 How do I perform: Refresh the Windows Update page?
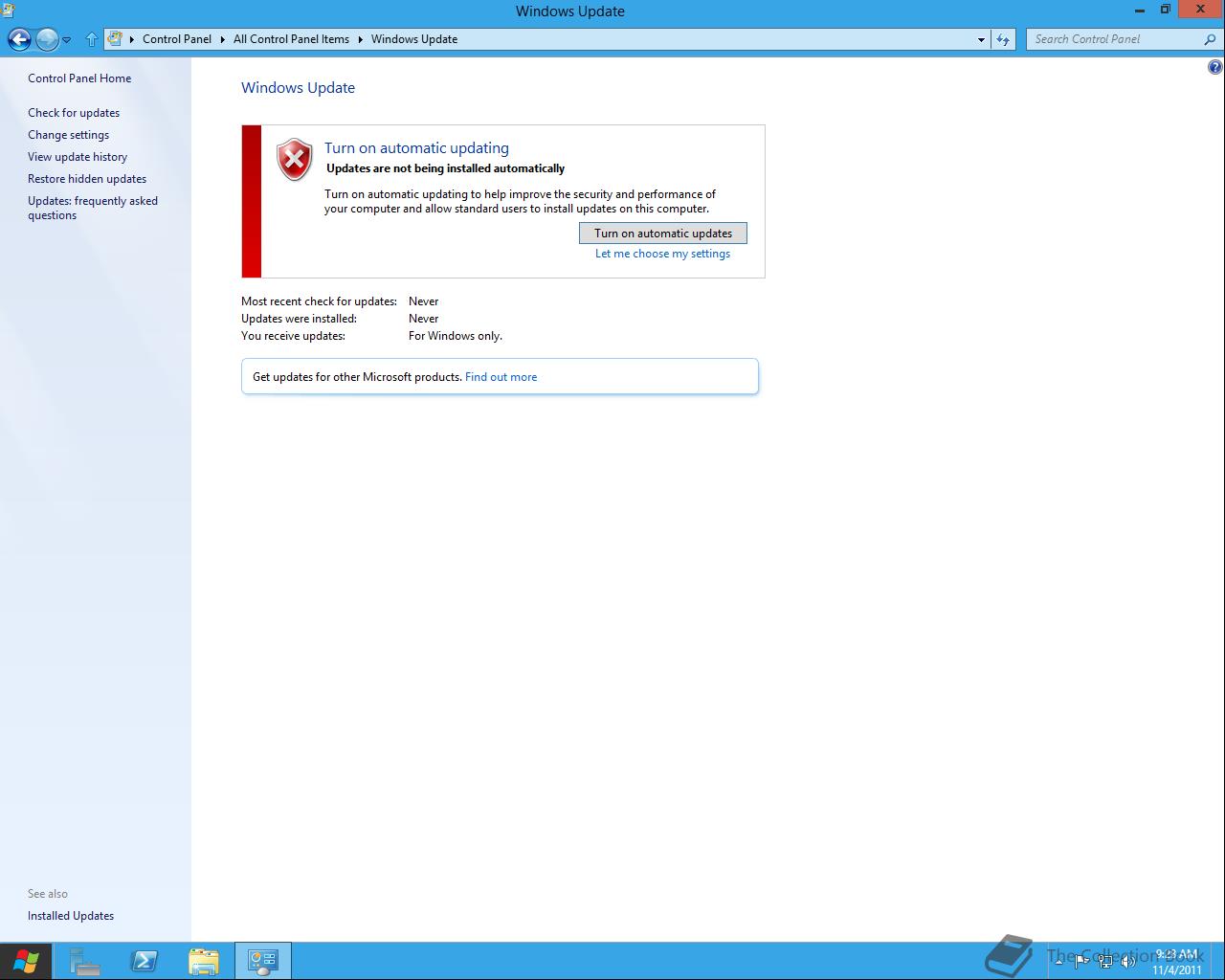tap(1002, 39)
